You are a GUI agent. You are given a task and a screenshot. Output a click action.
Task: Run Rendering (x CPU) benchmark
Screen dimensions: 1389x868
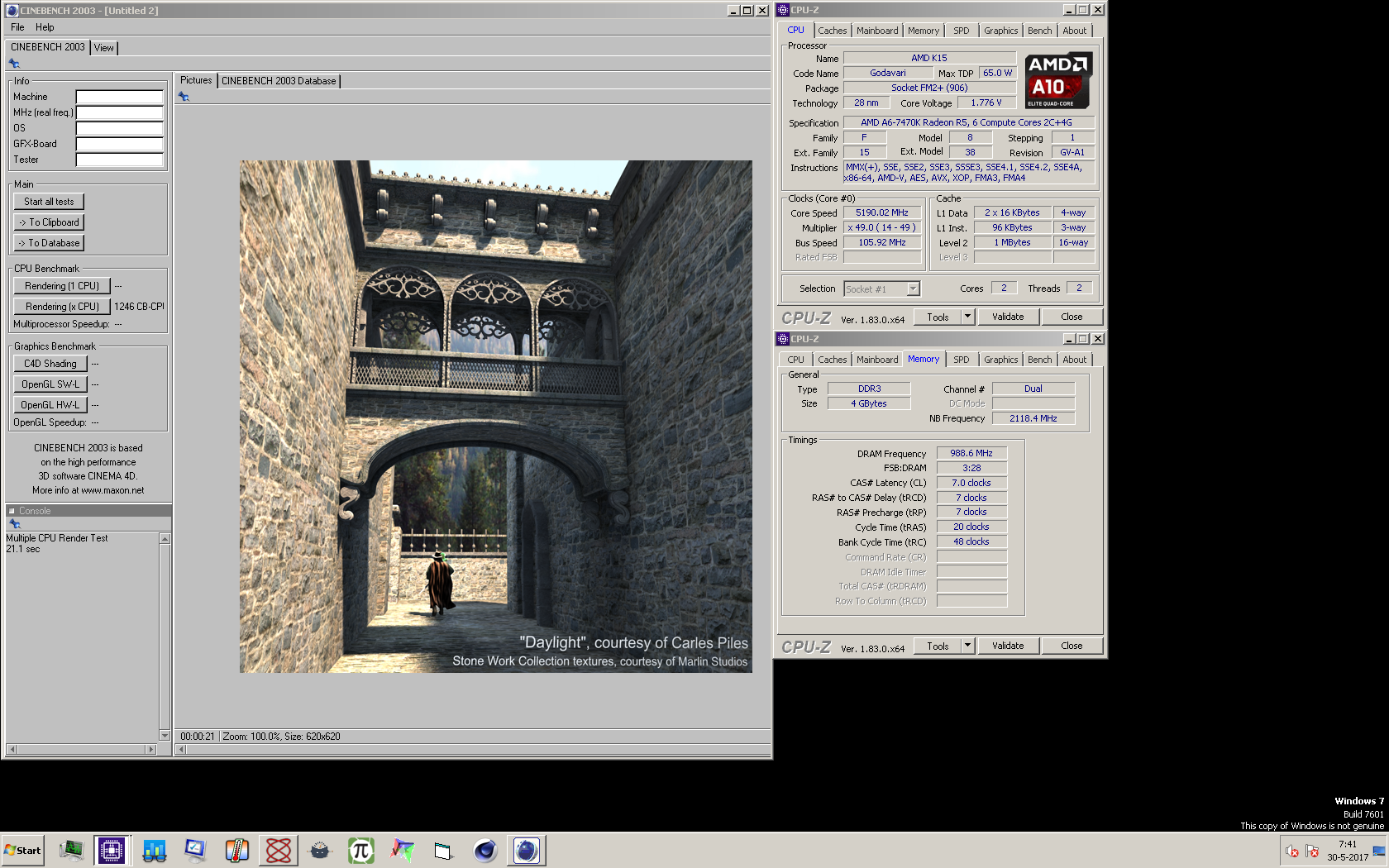coord(62,307)
